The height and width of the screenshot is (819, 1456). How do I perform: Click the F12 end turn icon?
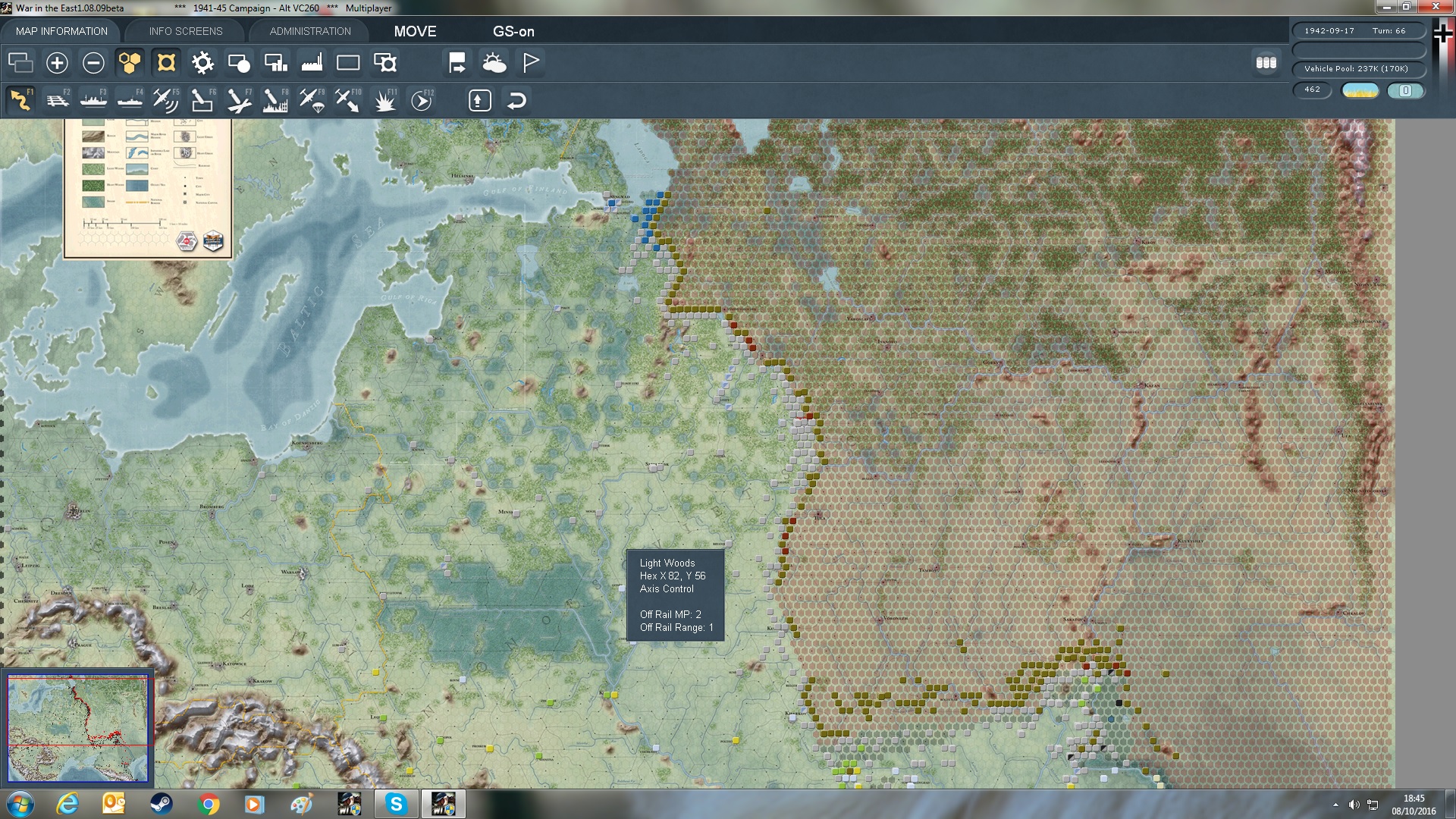[422, 100]
